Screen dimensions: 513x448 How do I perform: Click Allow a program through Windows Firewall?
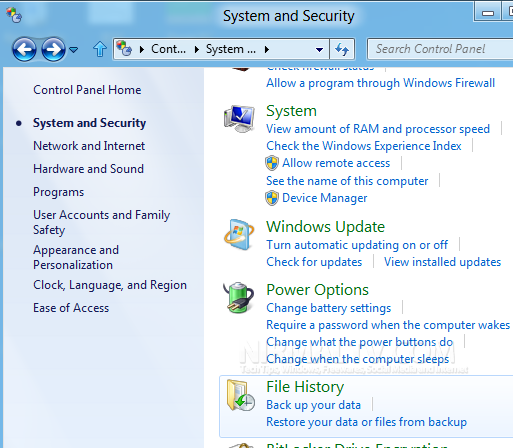[380, 83]
